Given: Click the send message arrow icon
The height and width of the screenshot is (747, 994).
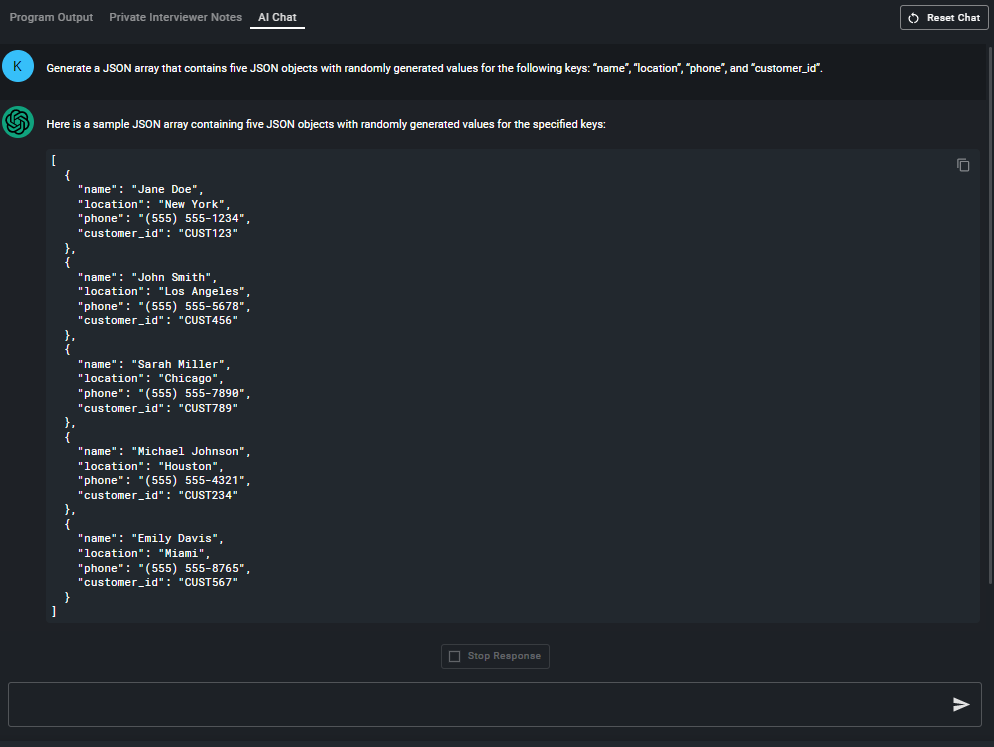Looking at the screenshot, I should (961, 704).
